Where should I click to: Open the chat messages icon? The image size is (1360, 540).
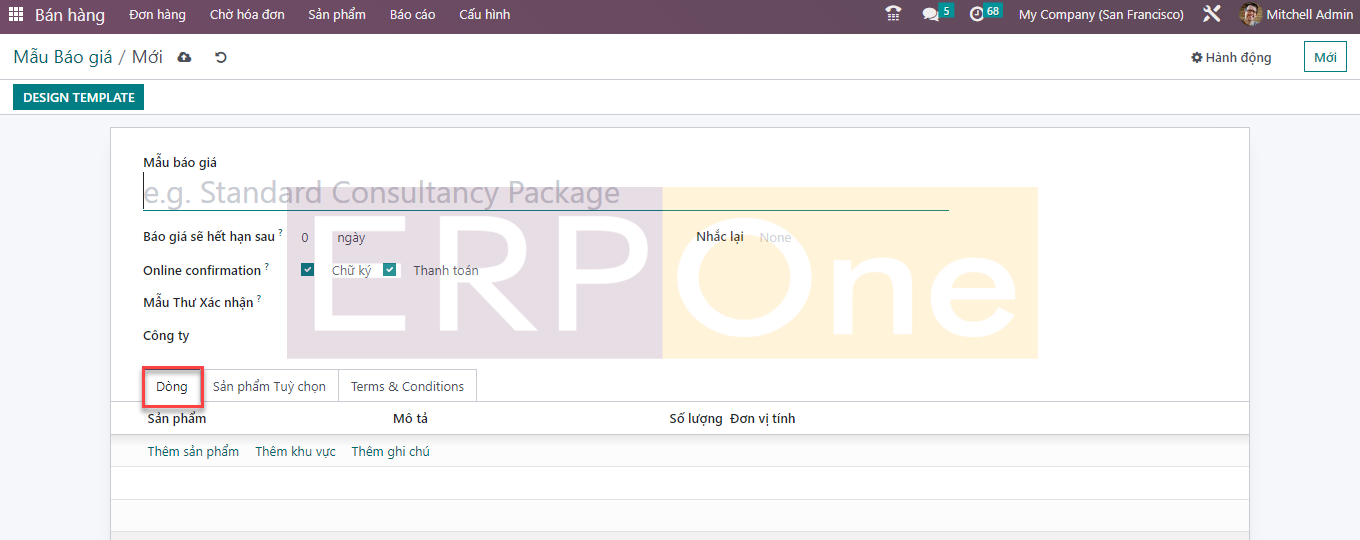tap(931, 15)
